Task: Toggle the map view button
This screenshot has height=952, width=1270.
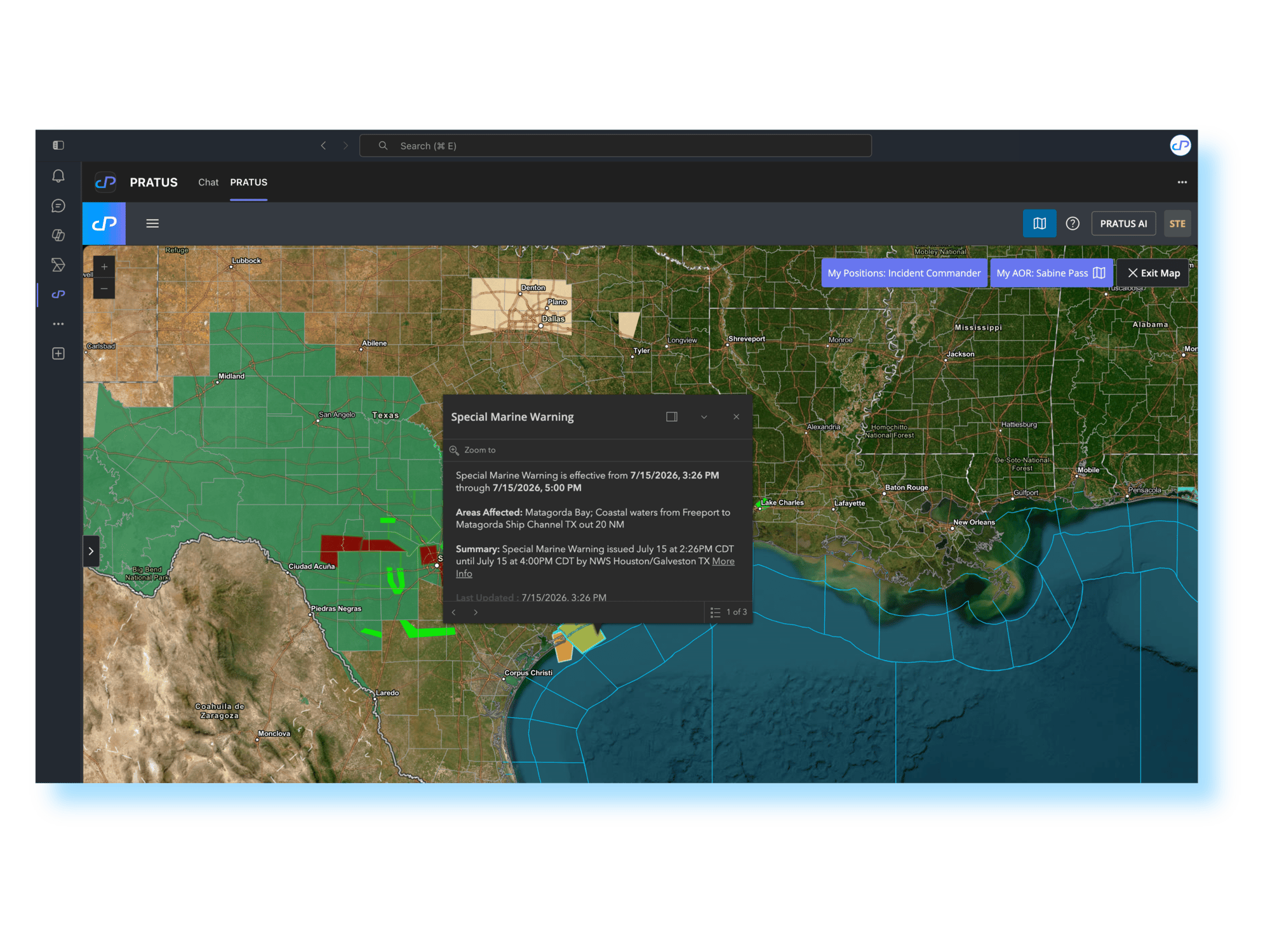Action: (1039, 223)
